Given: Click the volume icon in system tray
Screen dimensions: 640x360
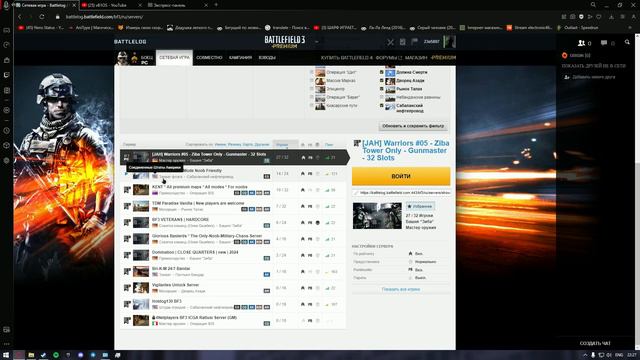Looking at the screenshot, I should pos(609,355).
